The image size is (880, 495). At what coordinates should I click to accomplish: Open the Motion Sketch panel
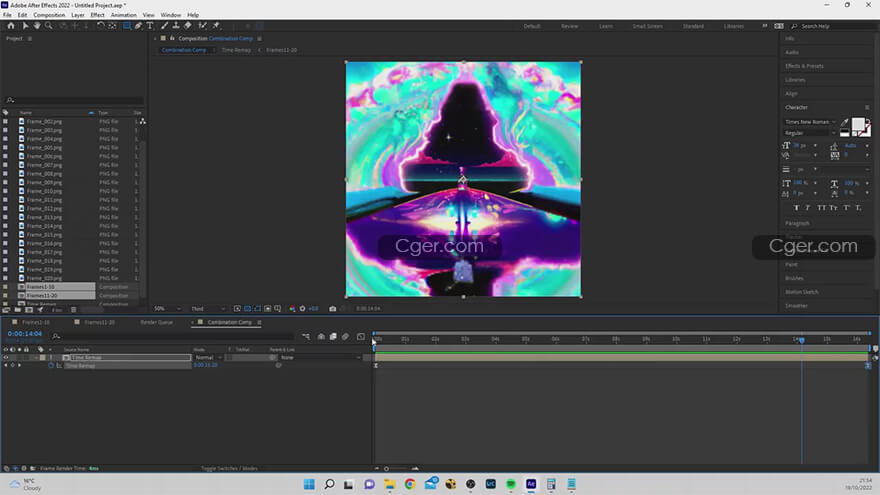click(x=801, y=292)
